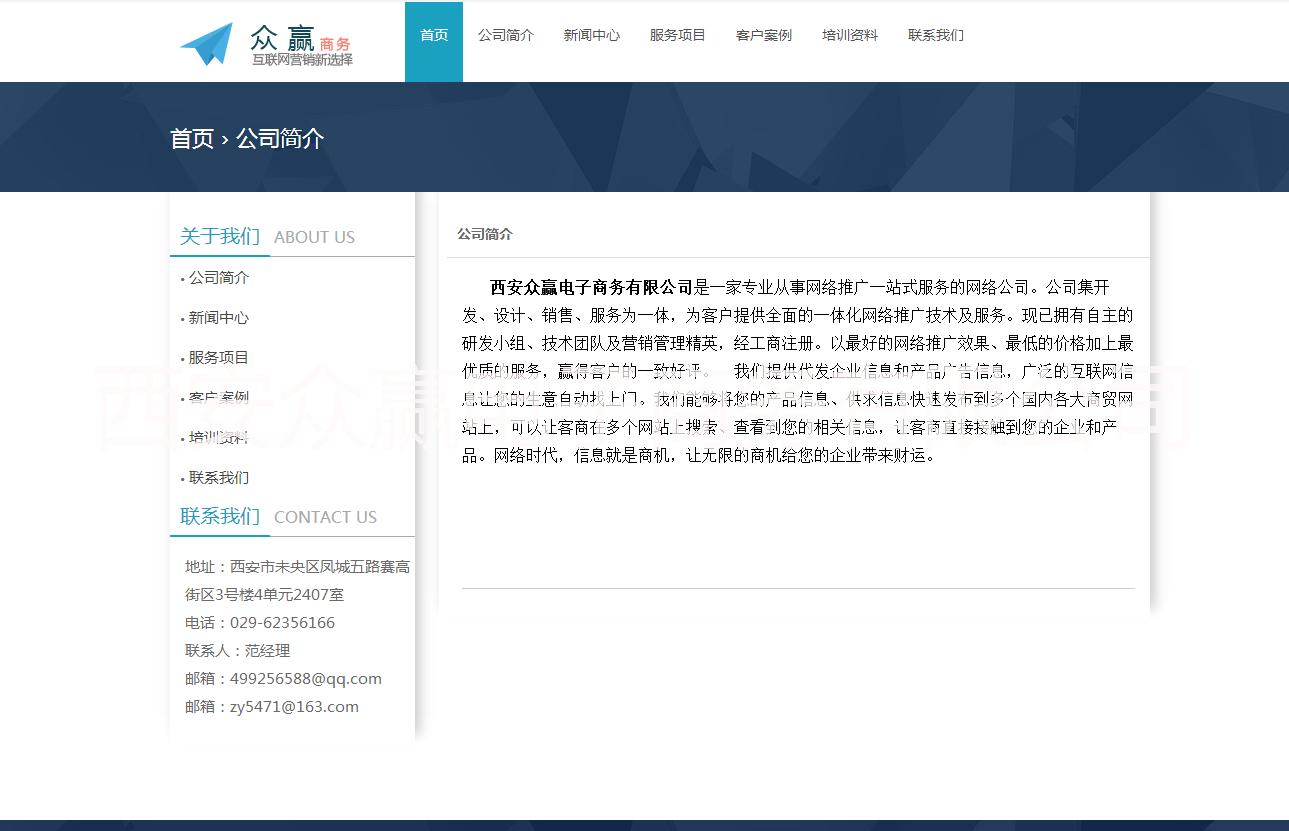Click 联系我们 in the top navigation

point(936,35)
